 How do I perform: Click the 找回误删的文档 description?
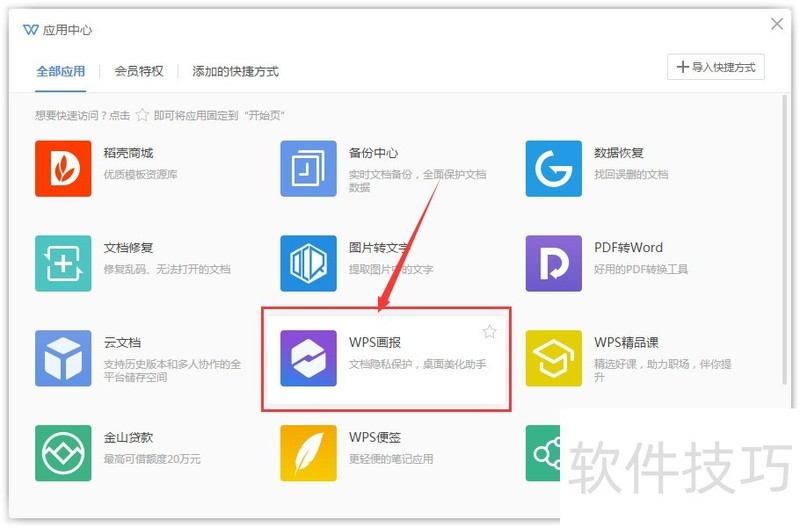[x=631, y=174]
